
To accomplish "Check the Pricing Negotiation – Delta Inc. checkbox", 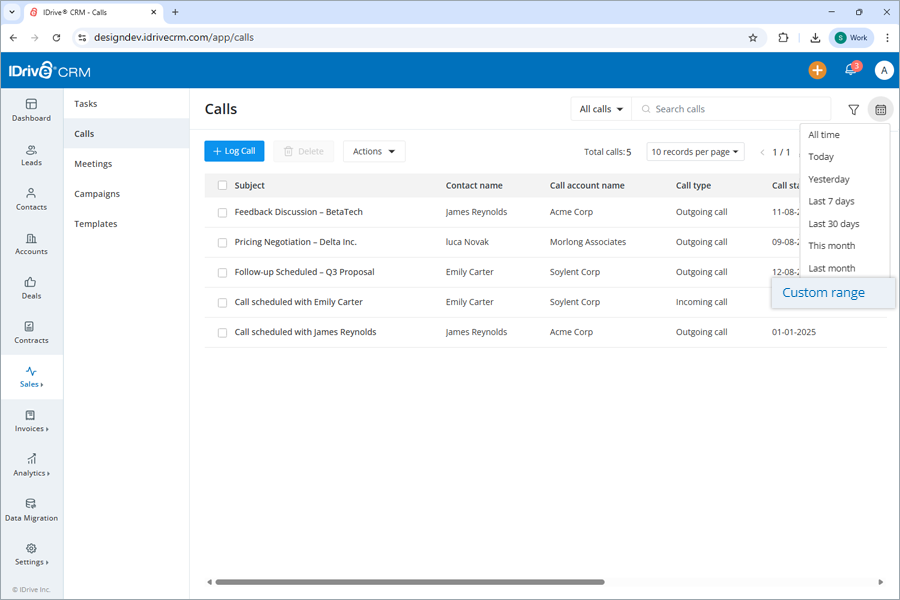I will pos(221,241).
